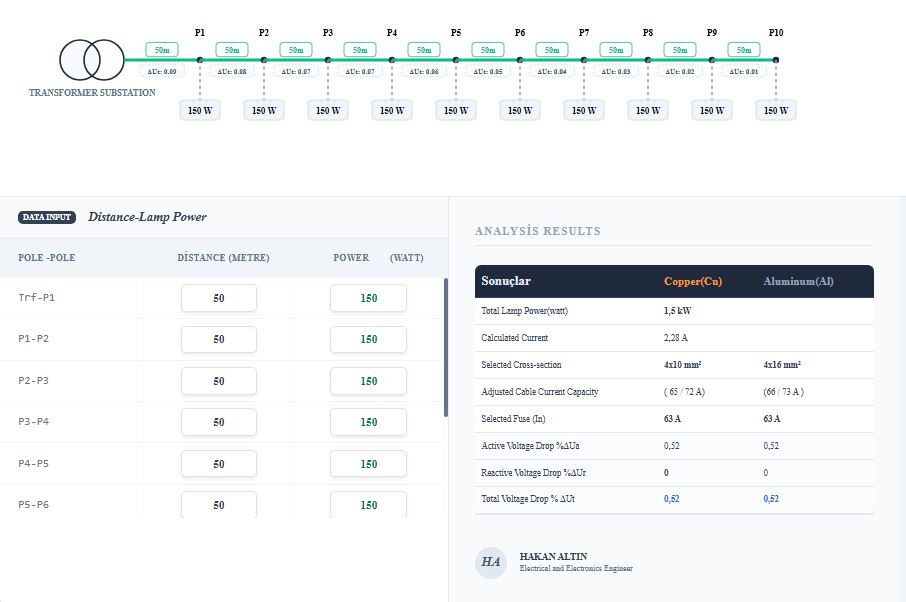Image resolution: width=906 pixels, height=602 pixels.
Task: Click the Trf-P1 distance input field
Action: point(219,298)
